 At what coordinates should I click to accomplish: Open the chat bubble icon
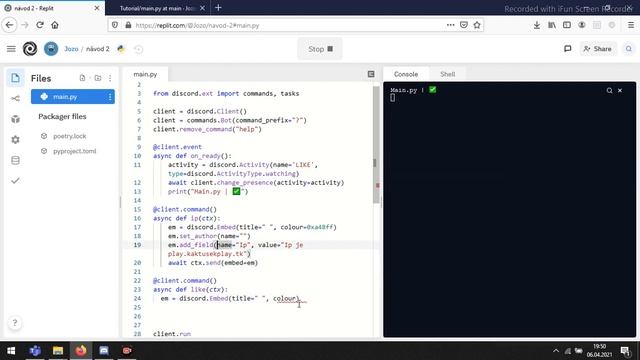[x=567, y=49]
